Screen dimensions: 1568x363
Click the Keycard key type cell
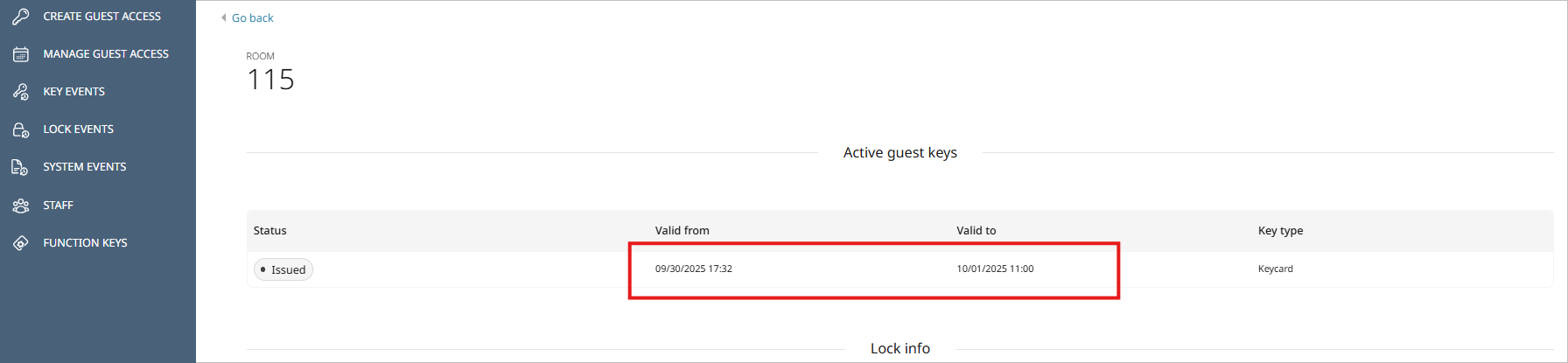click(1276, 269)
